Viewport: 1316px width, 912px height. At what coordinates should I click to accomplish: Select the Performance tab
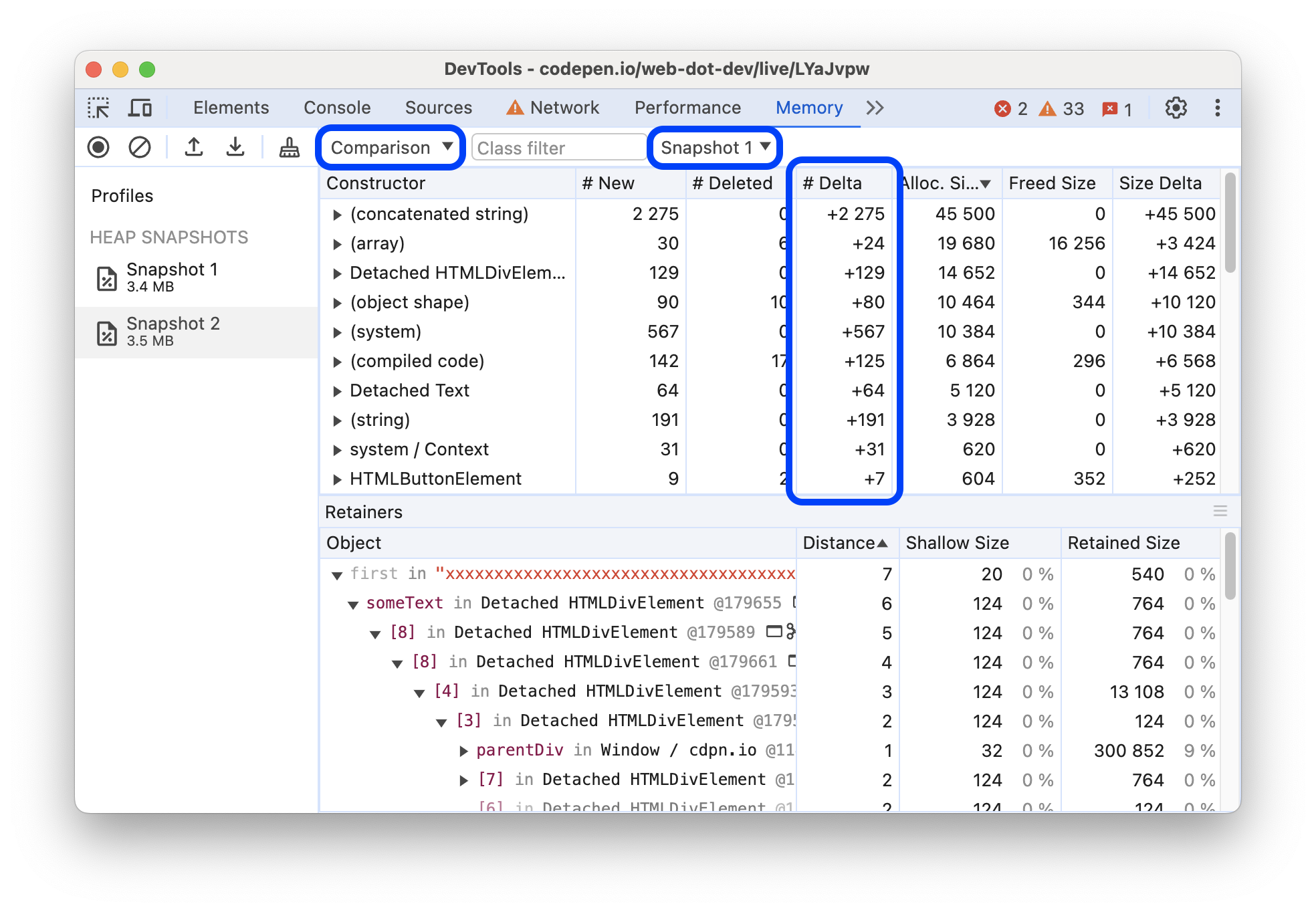688,106
